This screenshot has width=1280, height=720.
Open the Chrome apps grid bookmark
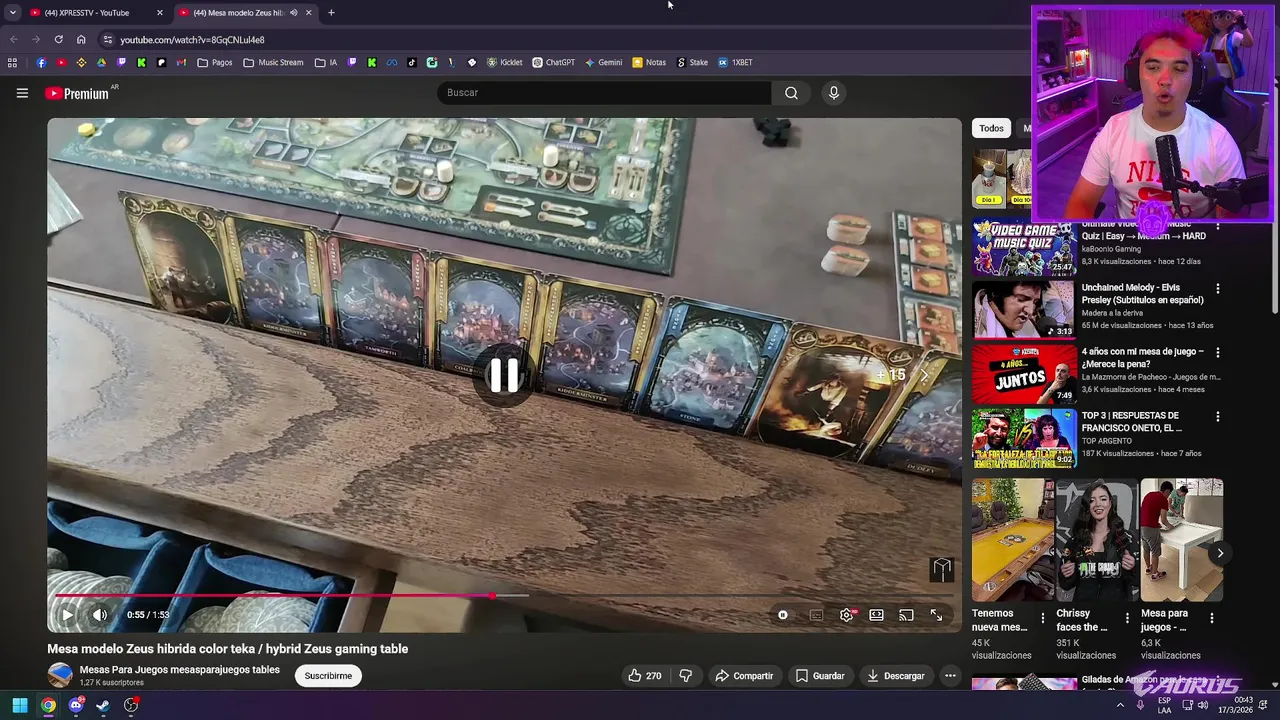point(12,62)
